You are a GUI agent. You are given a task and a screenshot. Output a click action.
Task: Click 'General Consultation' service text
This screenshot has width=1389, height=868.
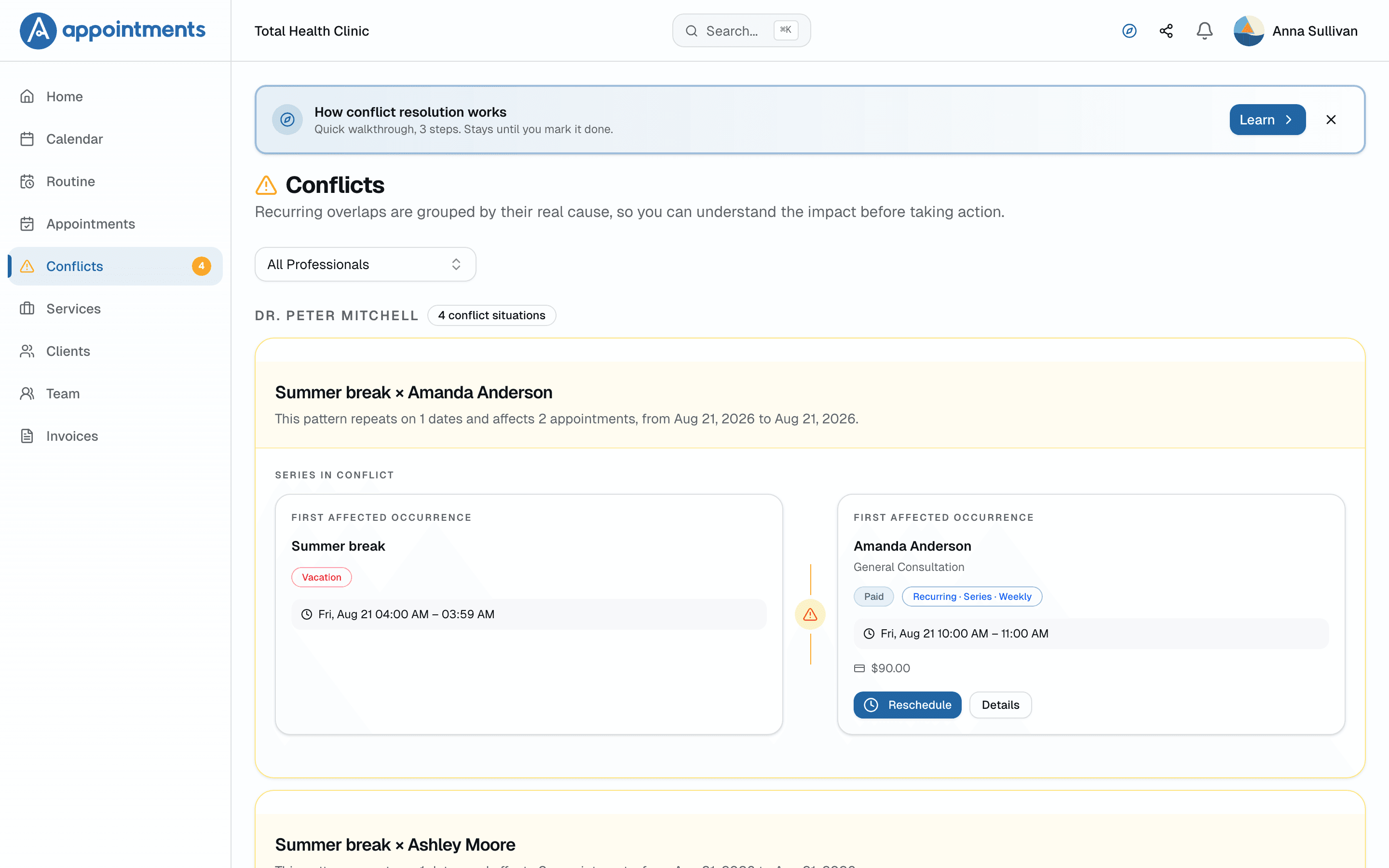(909, 567)
